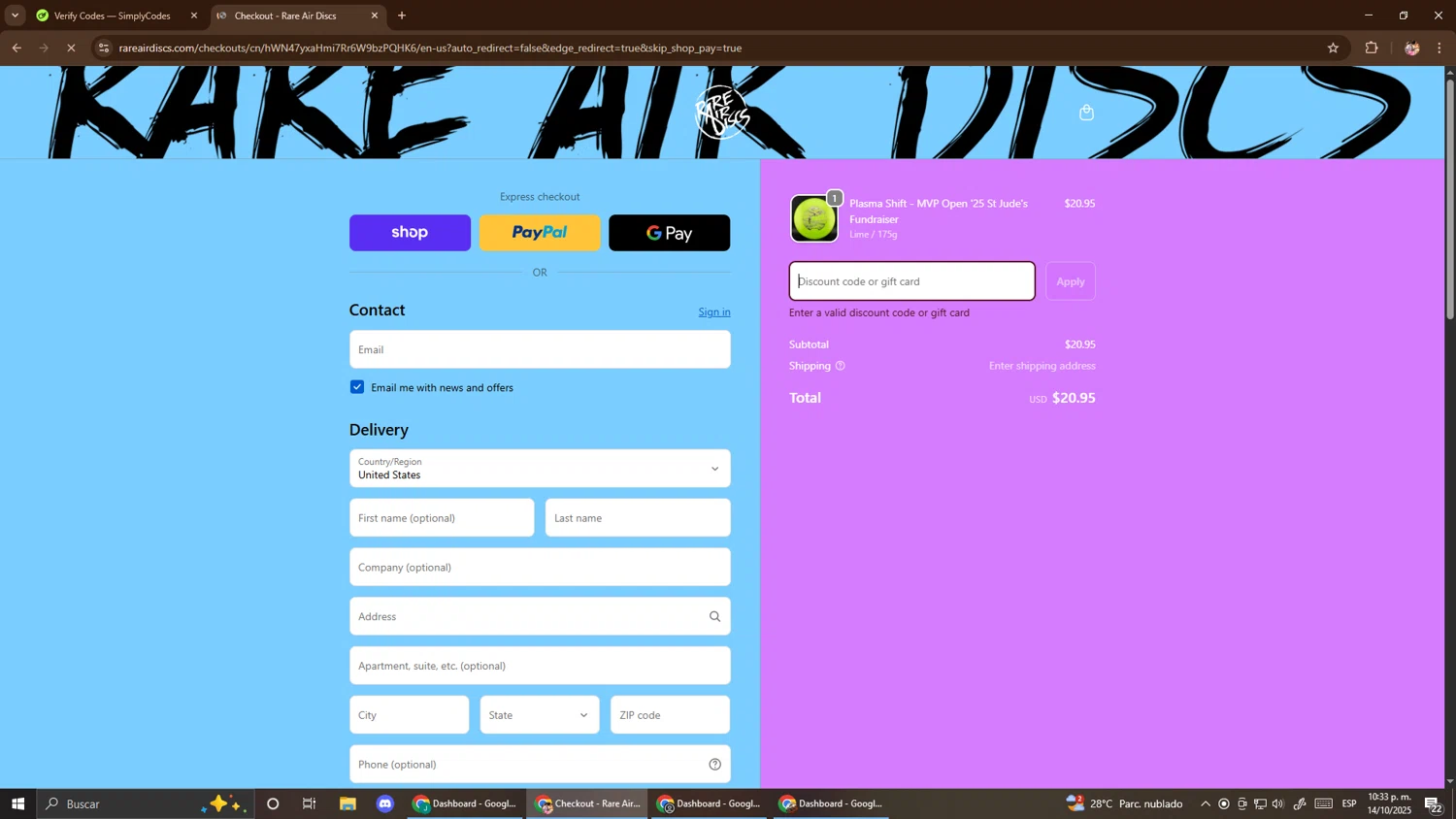Open File Explorer from the taskbar
1456x819 pixels.
click(347, 803)
